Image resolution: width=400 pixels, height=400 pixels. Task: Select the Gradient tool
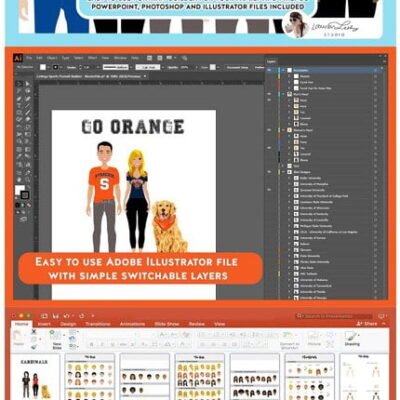(x=27, y=150)
